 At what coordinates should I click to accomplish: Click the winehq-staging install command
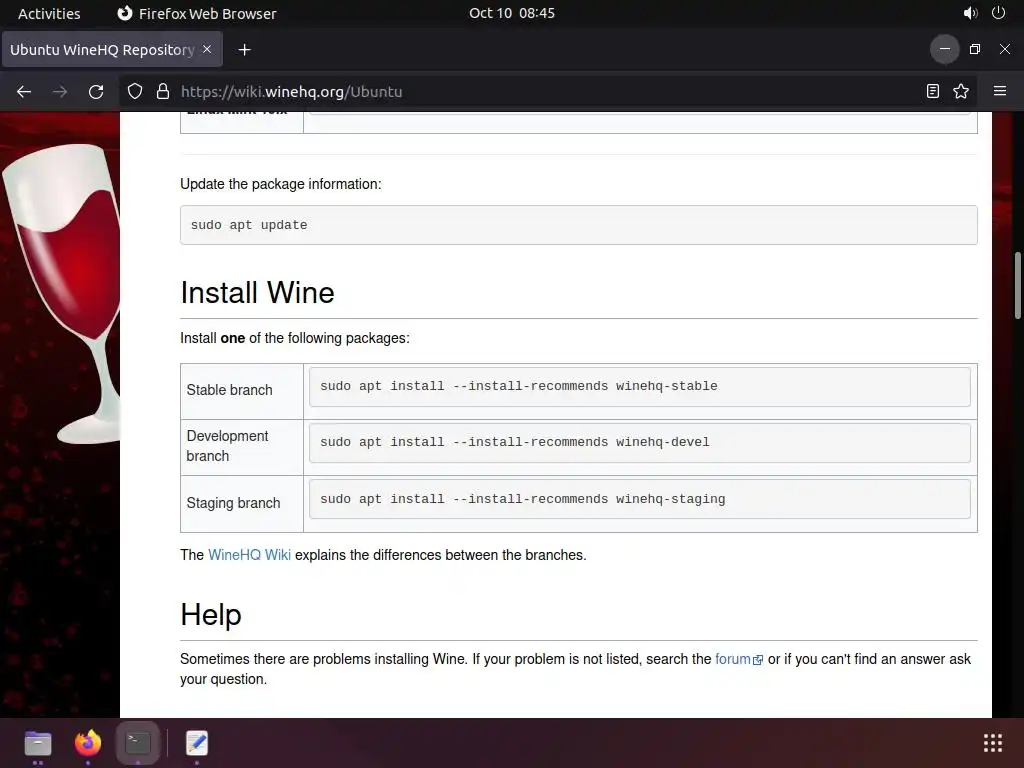pos(639,500)
